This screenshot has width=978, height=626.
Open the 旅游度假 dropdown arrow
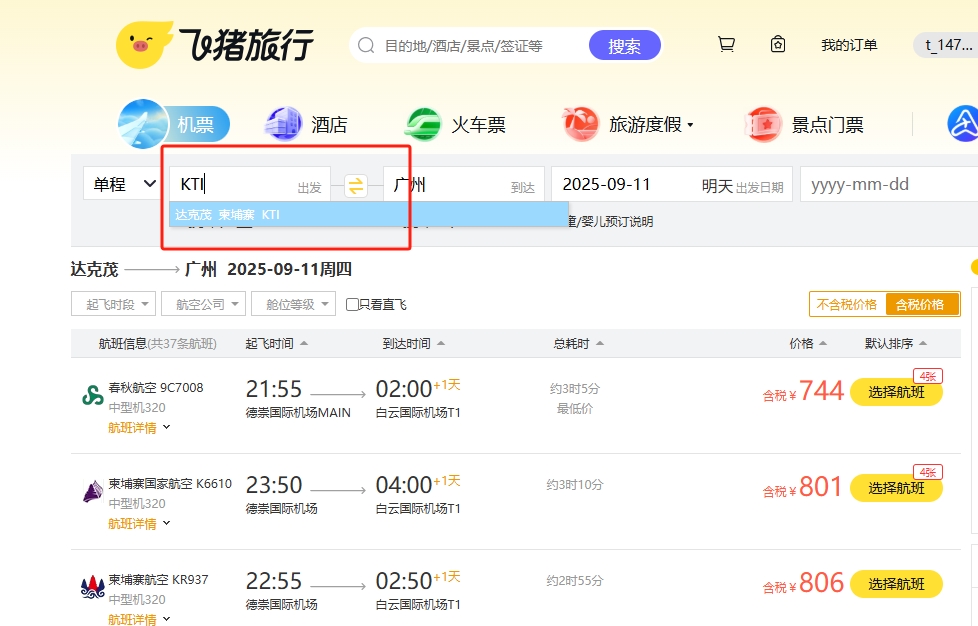point(690,125)
